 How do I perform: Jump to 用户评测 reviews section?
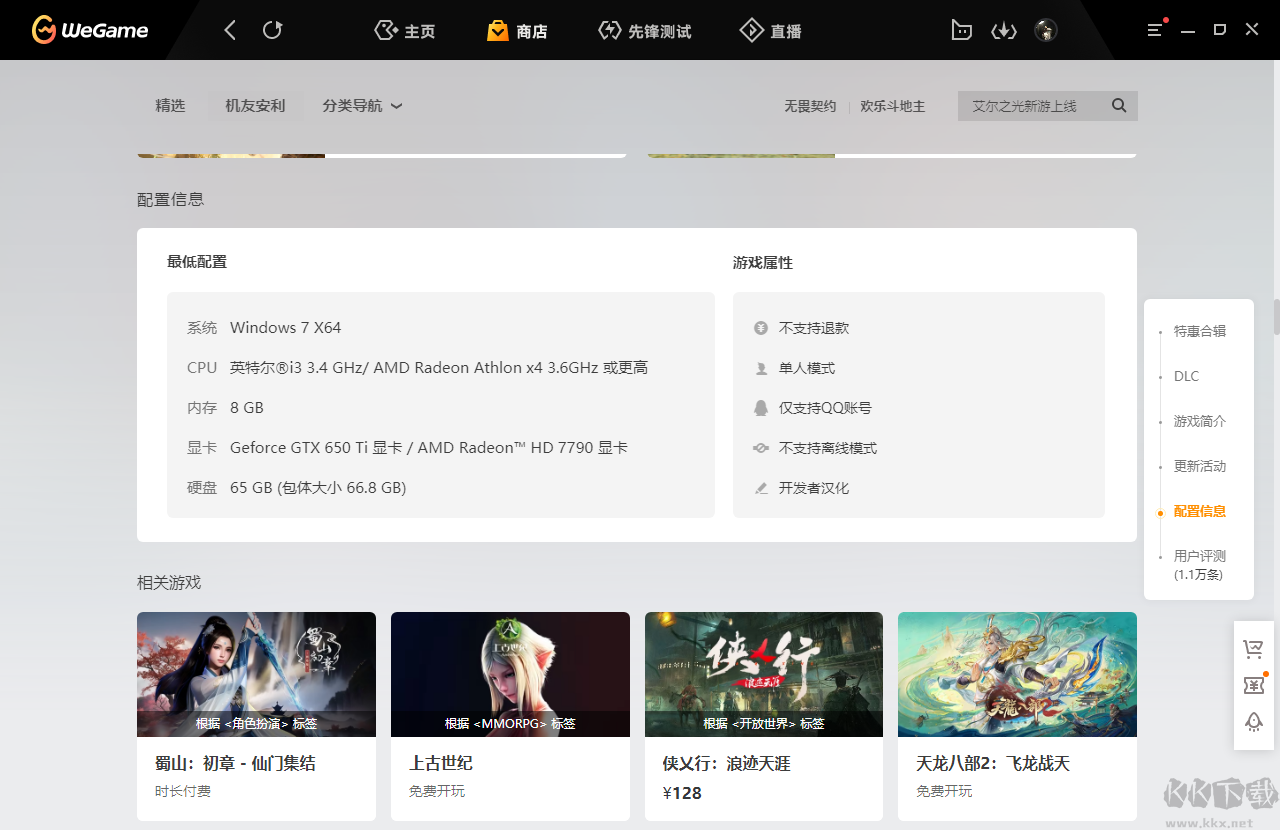[x=1199, y=565]
